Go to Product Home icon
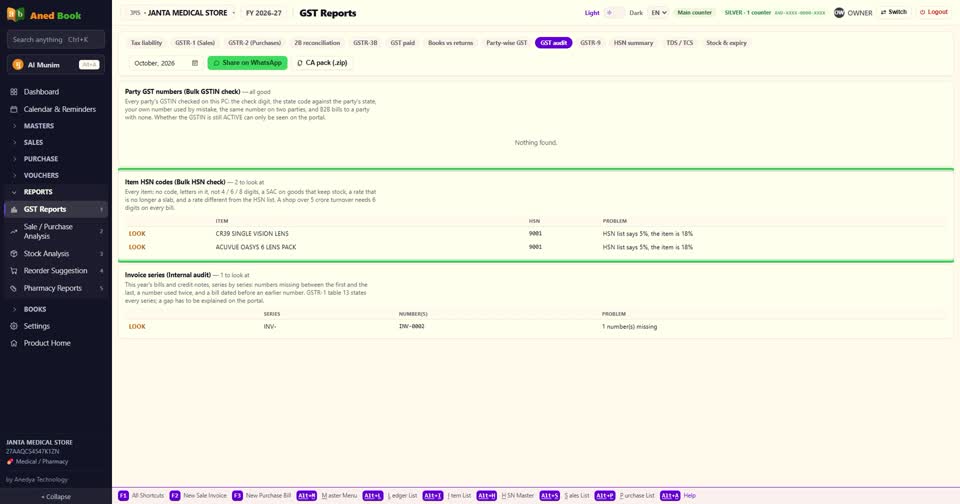 click(13, 344)
